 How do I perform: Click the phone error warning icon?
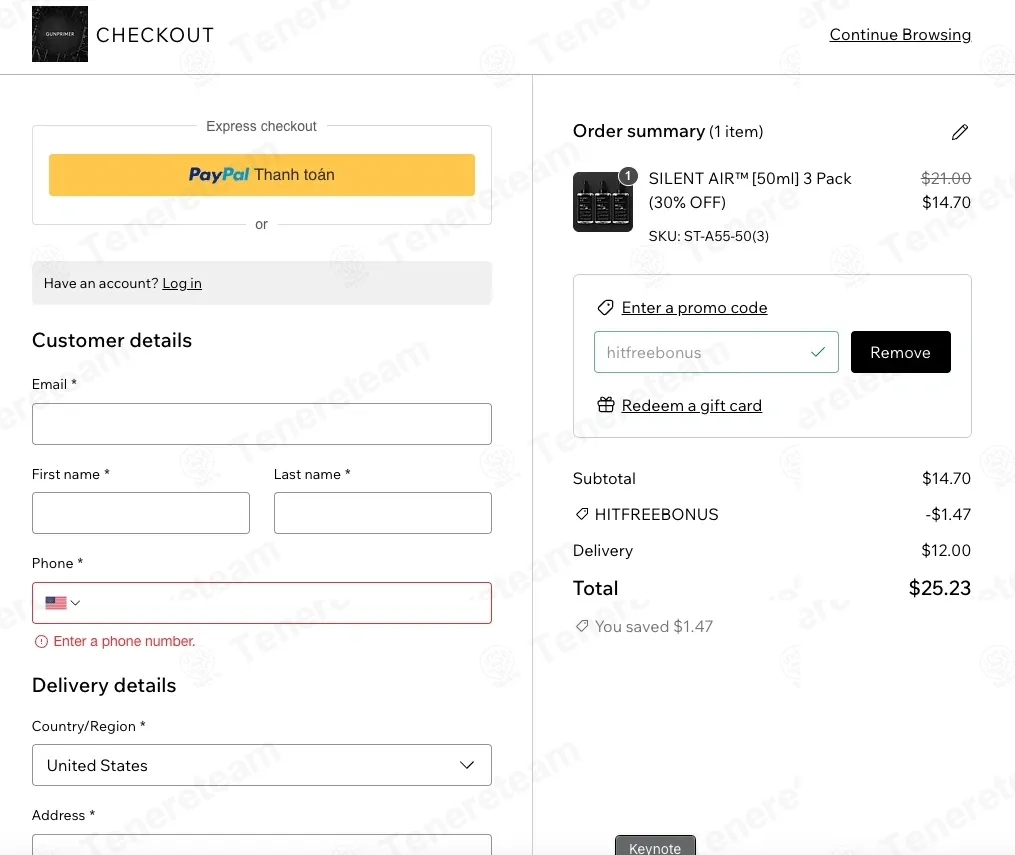click(x=41, y=641)
